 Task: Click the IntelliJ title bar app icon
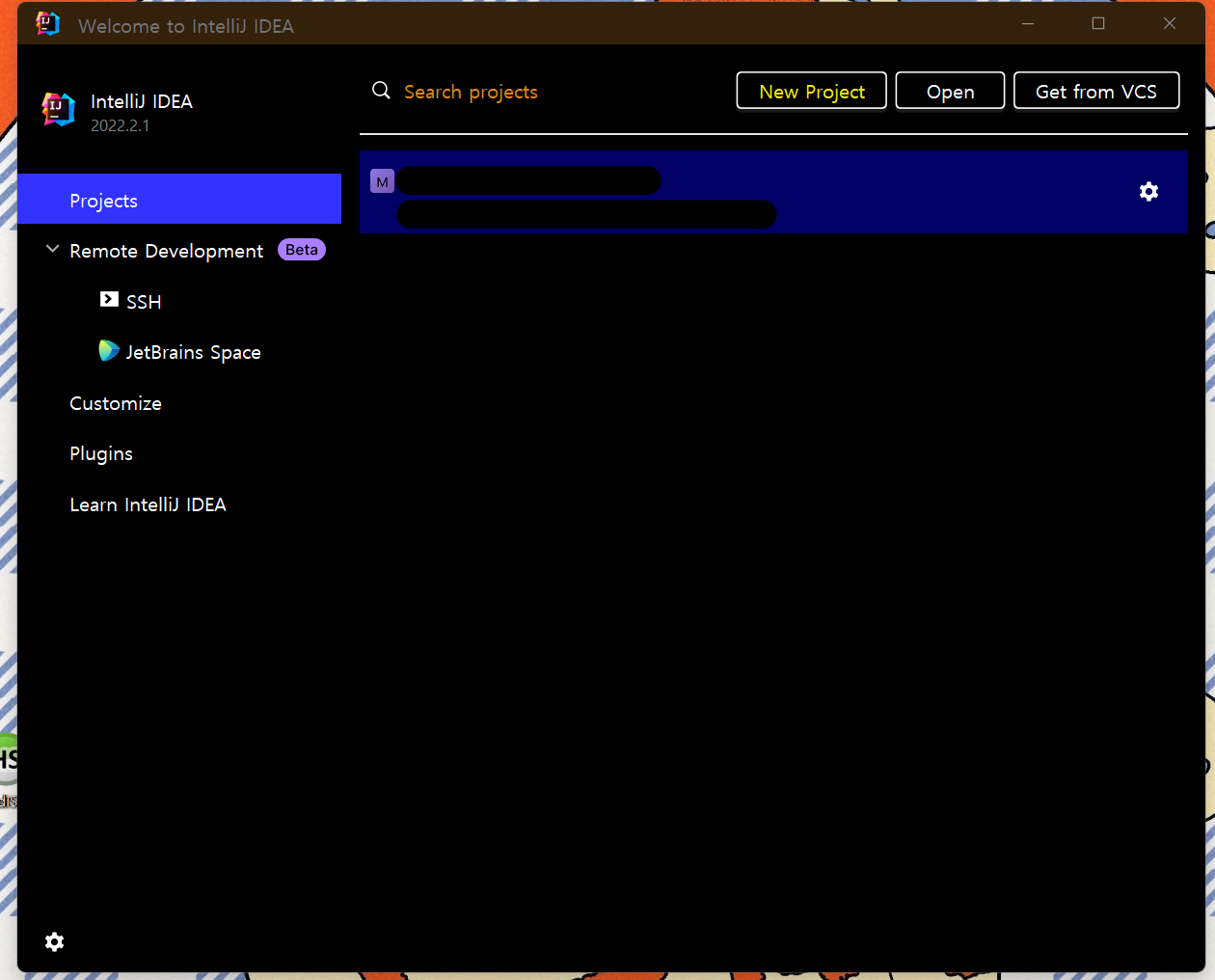[x=47, y=23]
